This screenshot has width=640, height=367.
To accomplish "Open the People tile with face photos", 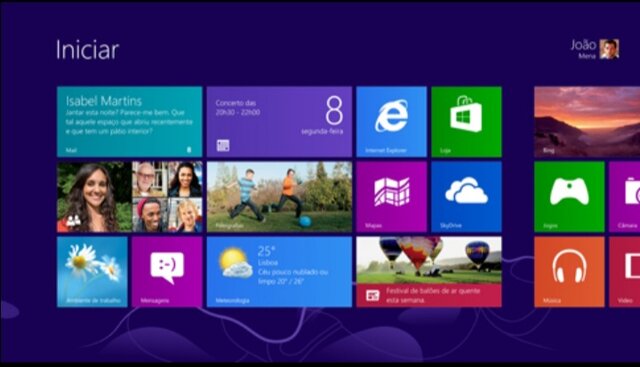I will (x=129, y=197).
